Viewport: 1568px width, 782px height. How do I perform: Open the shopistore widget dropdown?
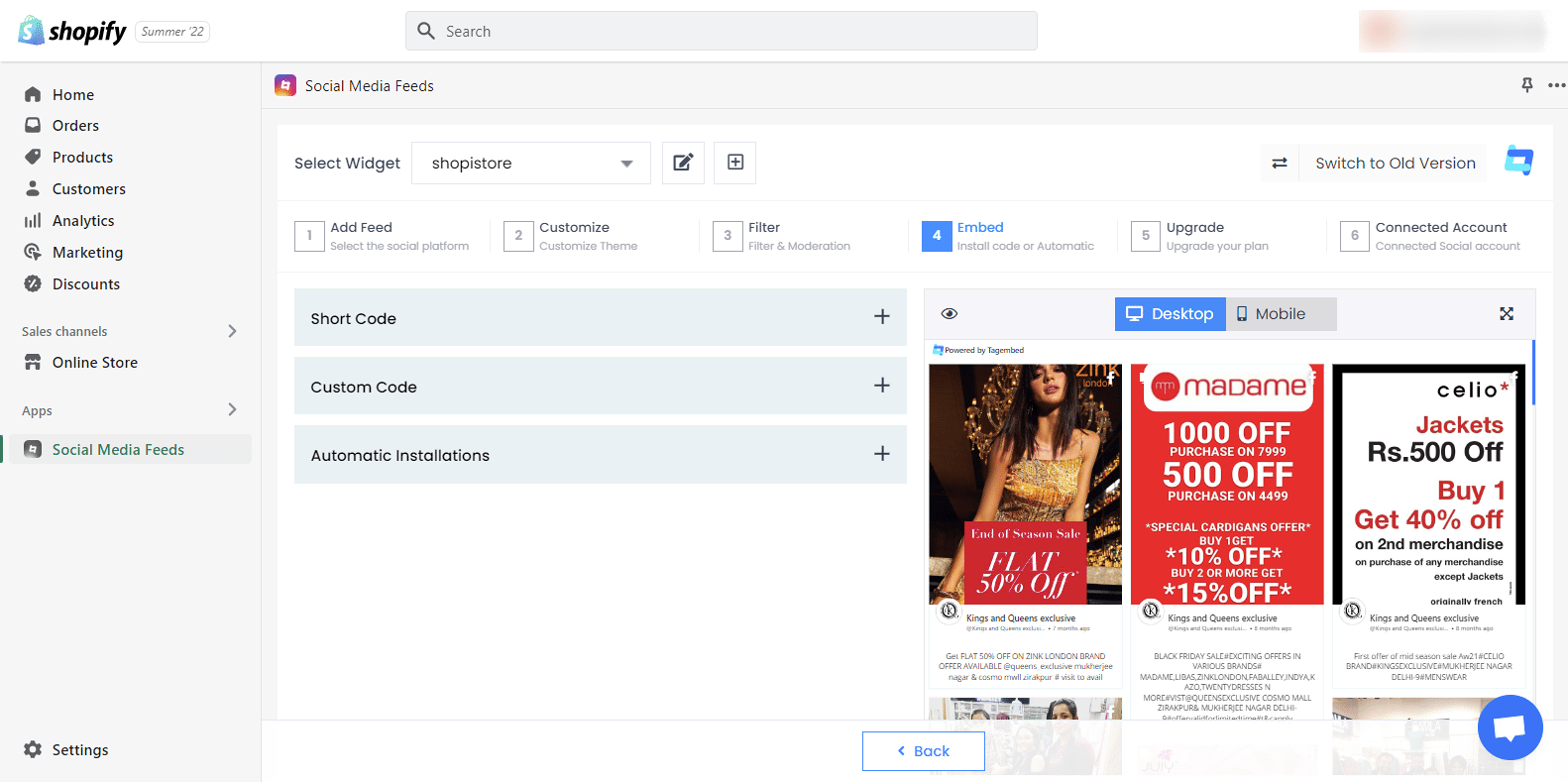coord(531,163)
